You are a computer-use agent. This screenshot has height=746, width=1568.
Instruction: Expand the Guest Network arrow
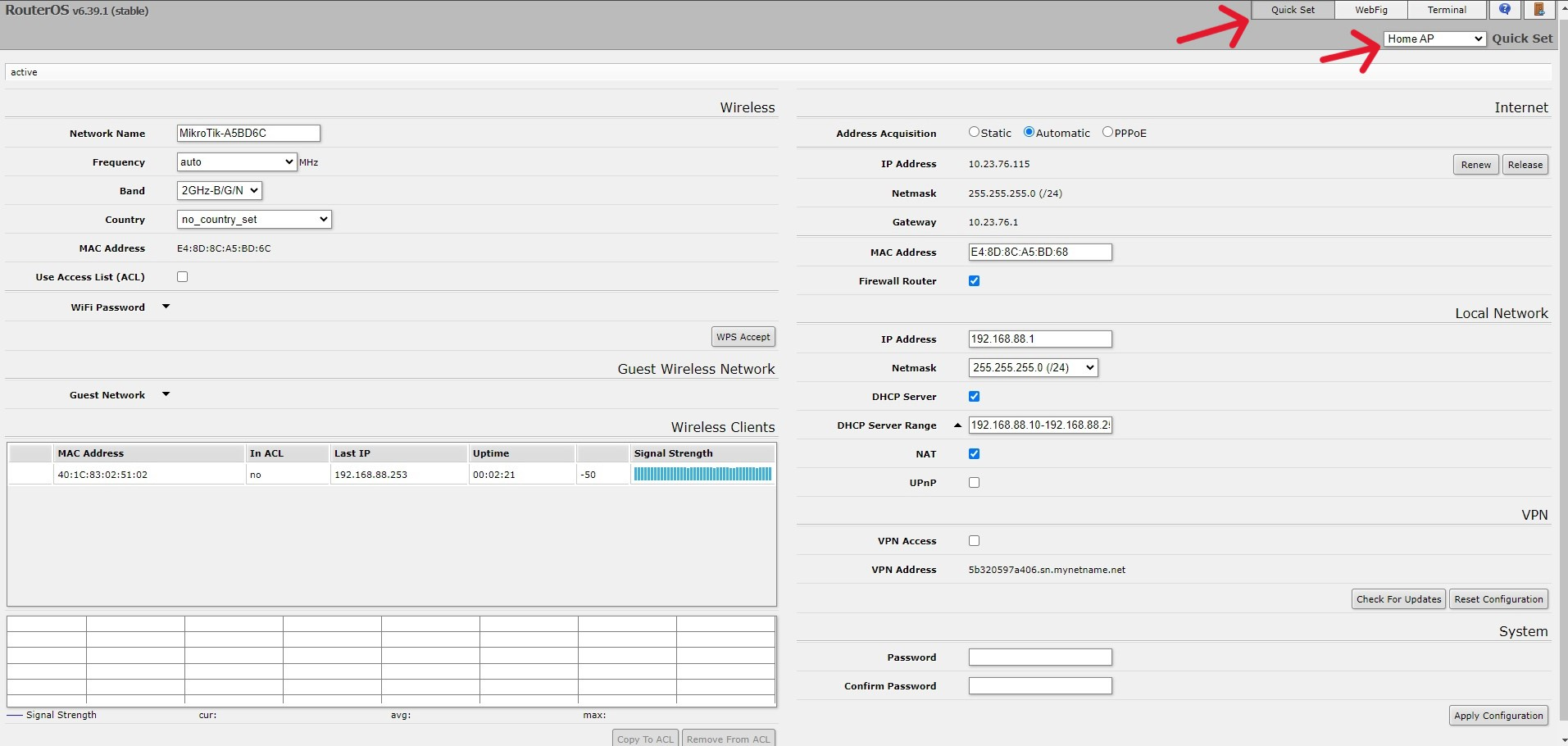pyautogui.click(x=166, y=394)
